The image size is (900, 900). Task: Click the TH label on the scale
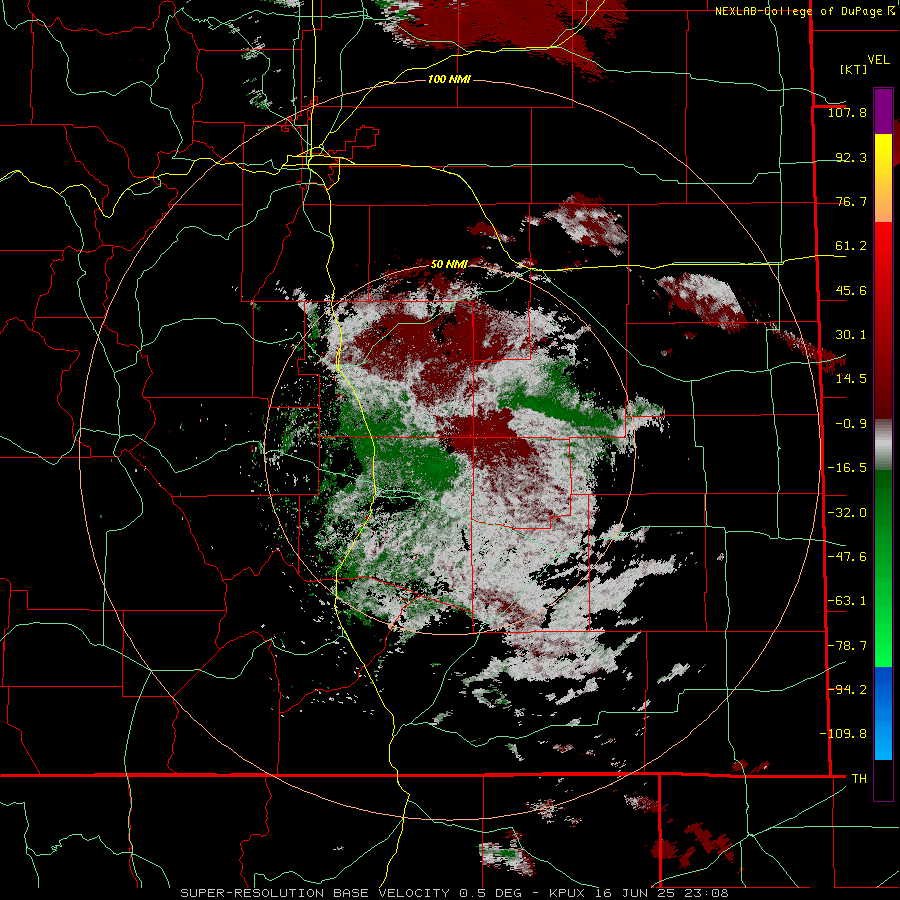pyautogui.click(x=859, y=778)
